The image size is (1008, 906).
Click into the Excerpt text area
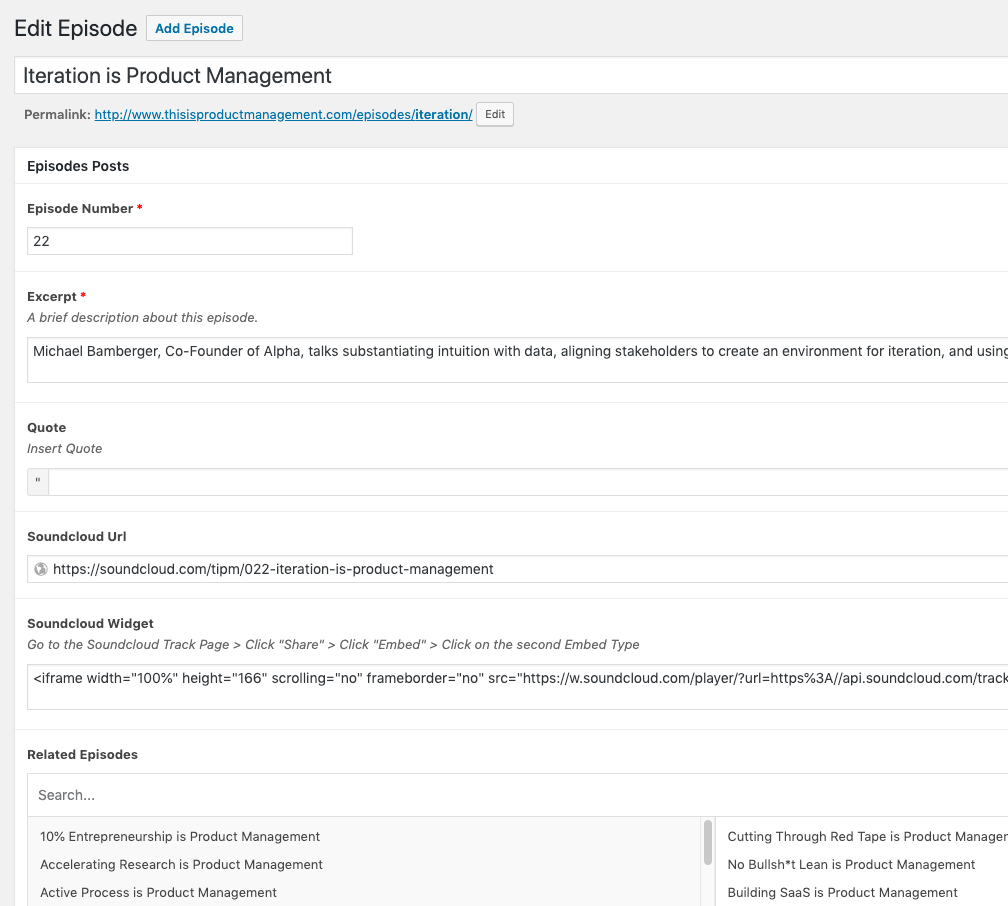click(x=518, y=360)
